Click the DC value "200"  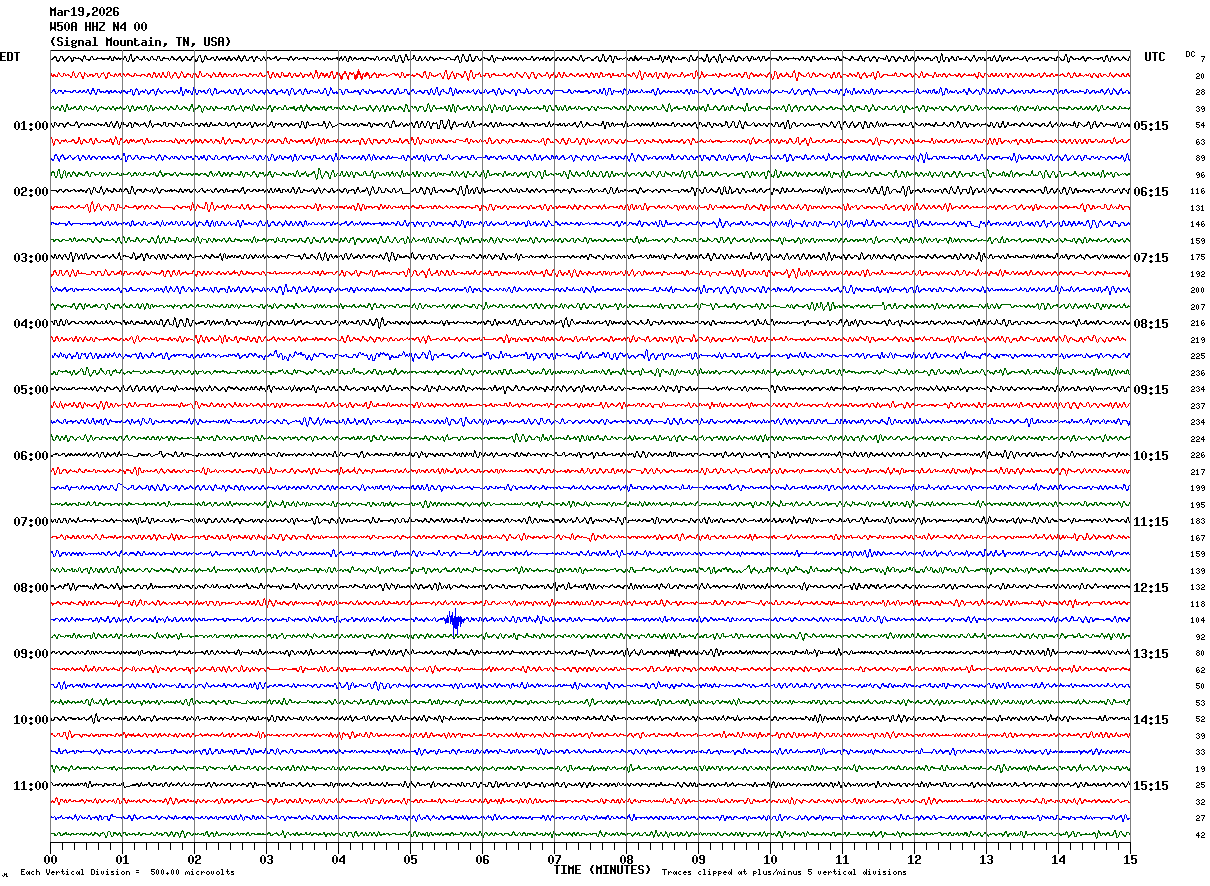coord(1198,291)
